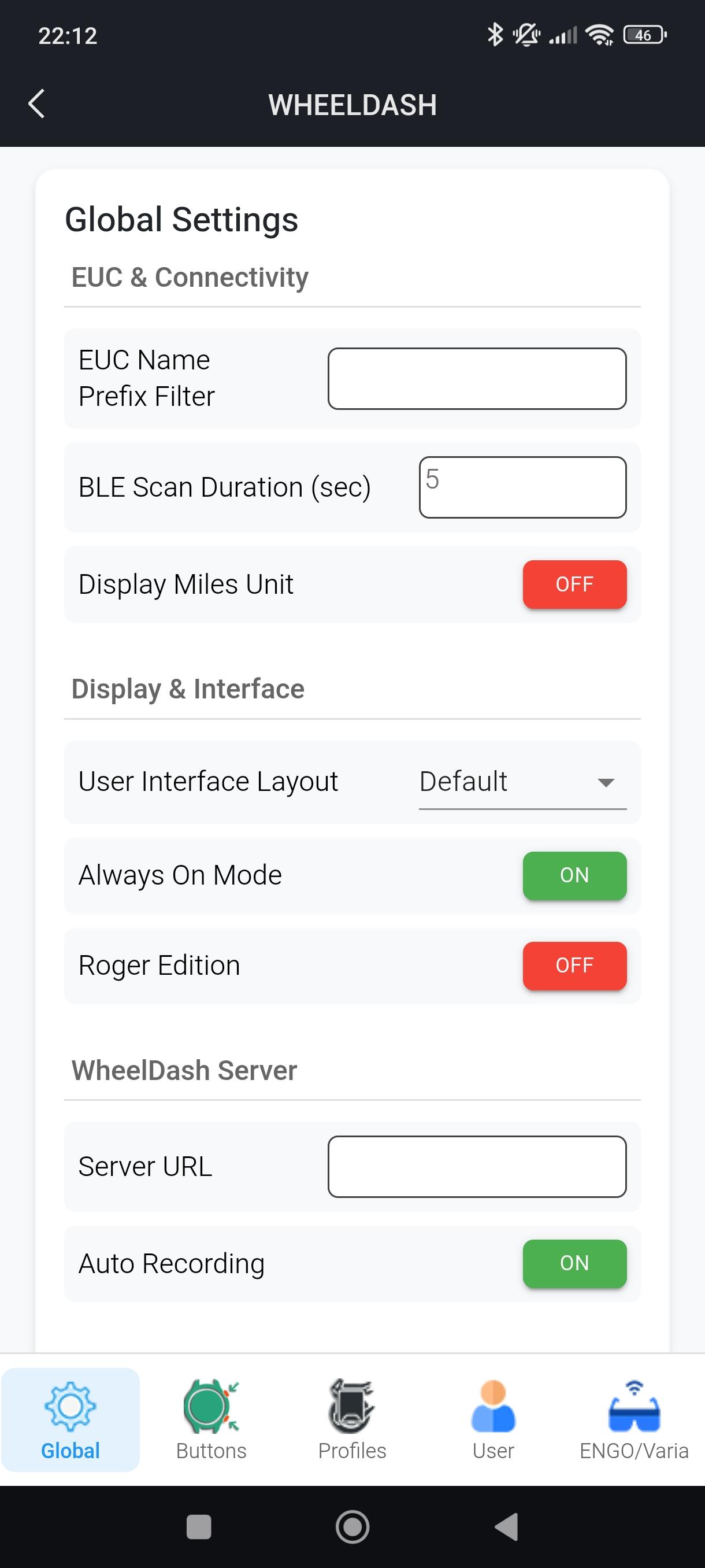This screenshot has width=705, height=1568.
Task: Toggle Display Miles Unit switch
Action: click(574, 585)
